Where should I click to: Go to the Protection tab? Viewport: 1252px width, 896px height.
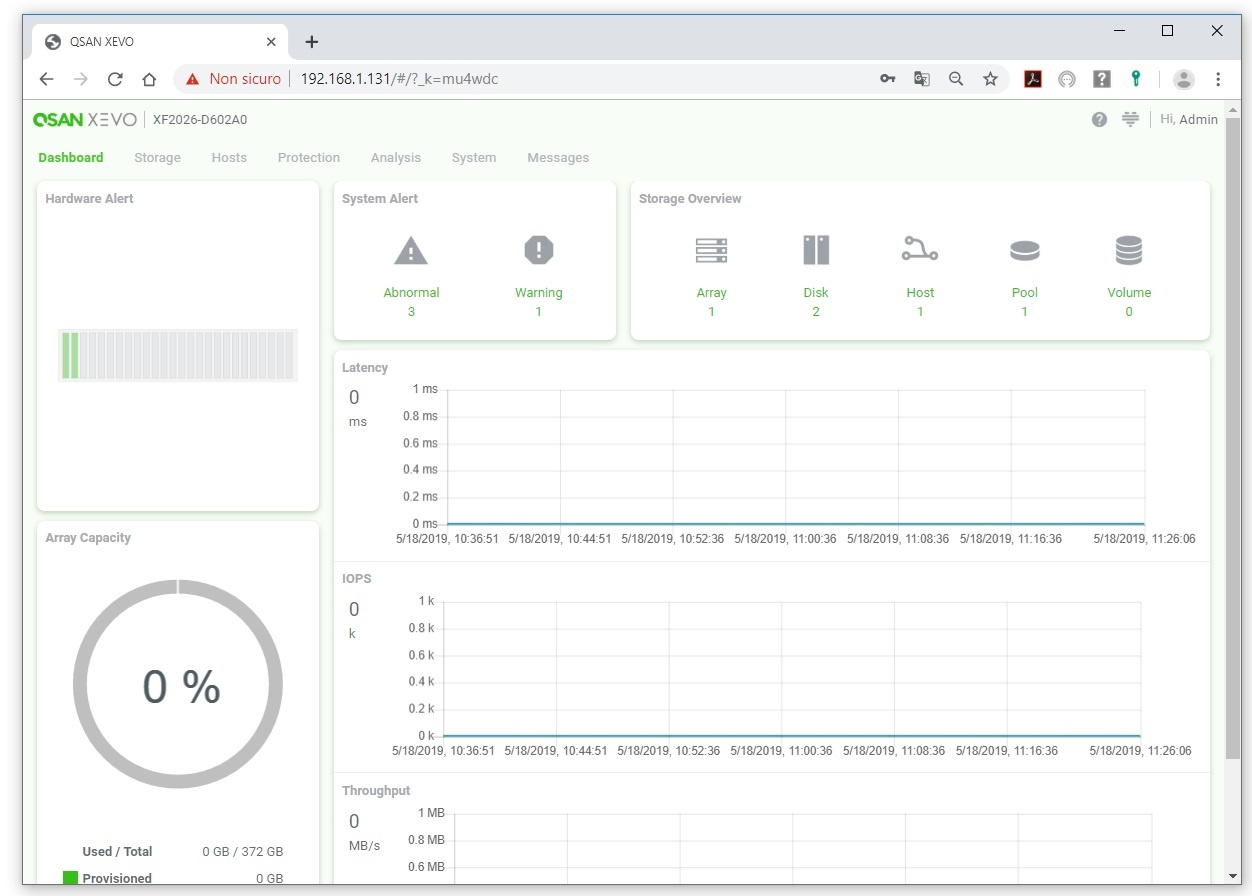click(x=308, y=158)
